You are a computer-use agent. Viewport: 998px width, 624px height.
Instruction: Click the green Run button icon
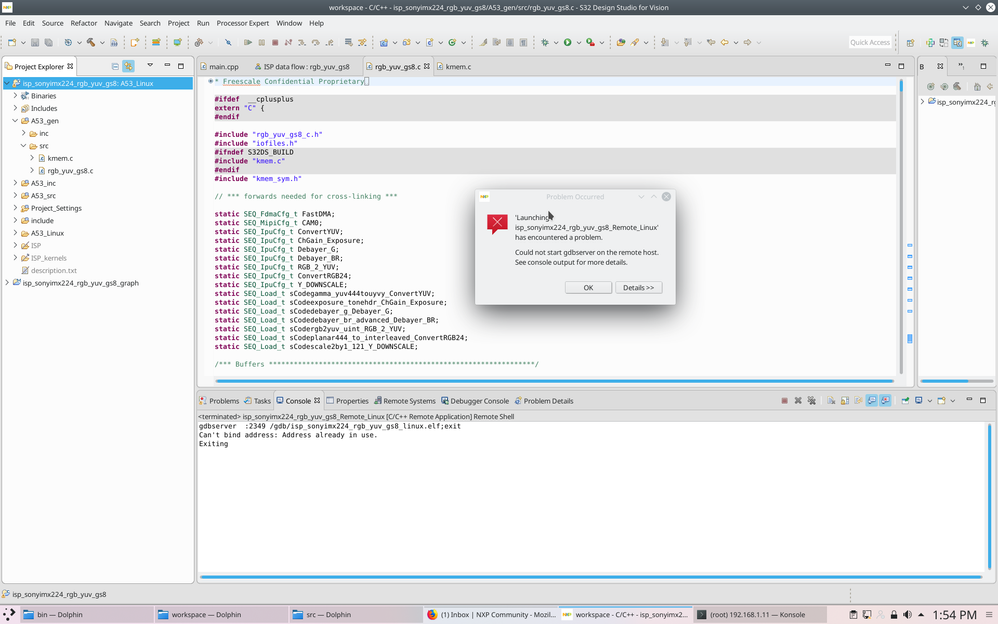point(568,43)
